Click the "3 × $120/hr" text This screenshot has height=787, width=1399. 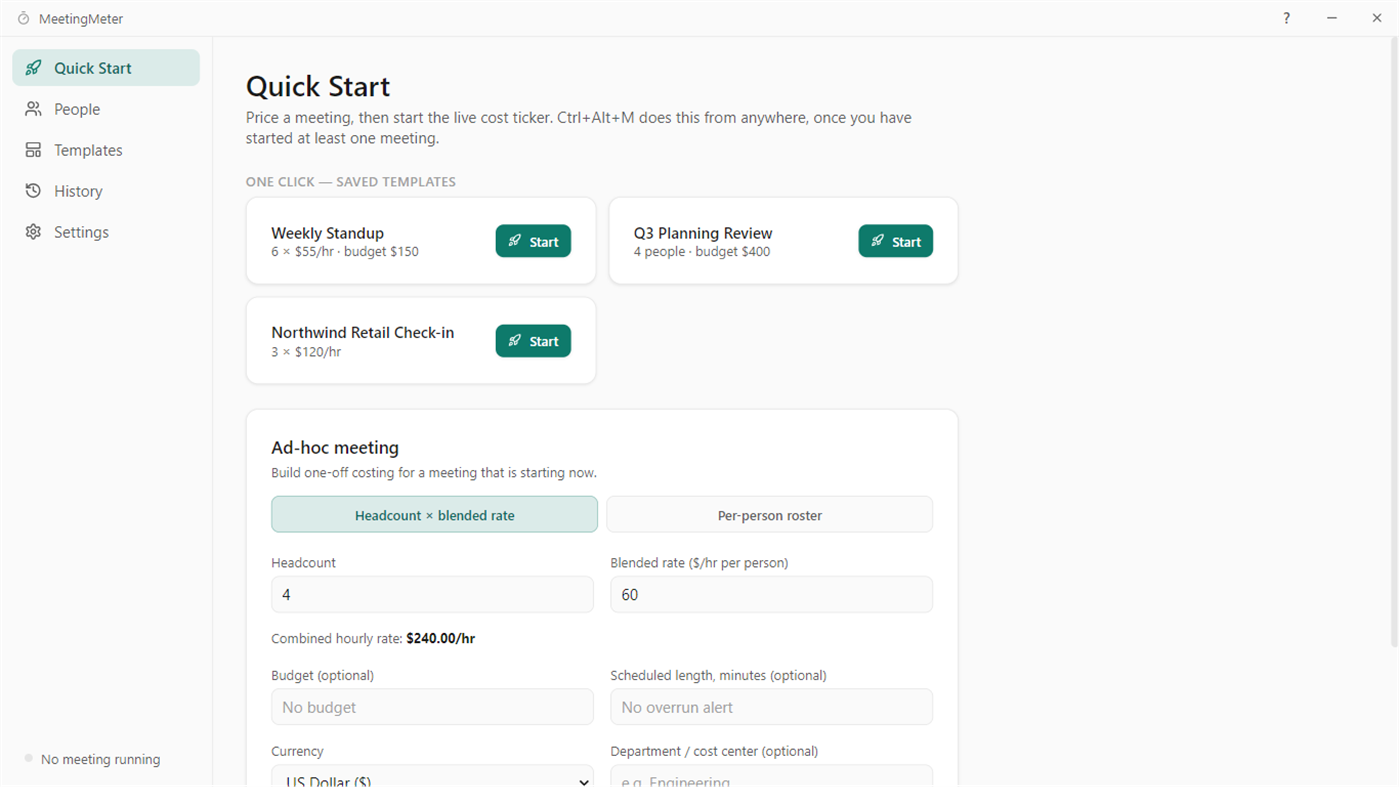(306, 352)
